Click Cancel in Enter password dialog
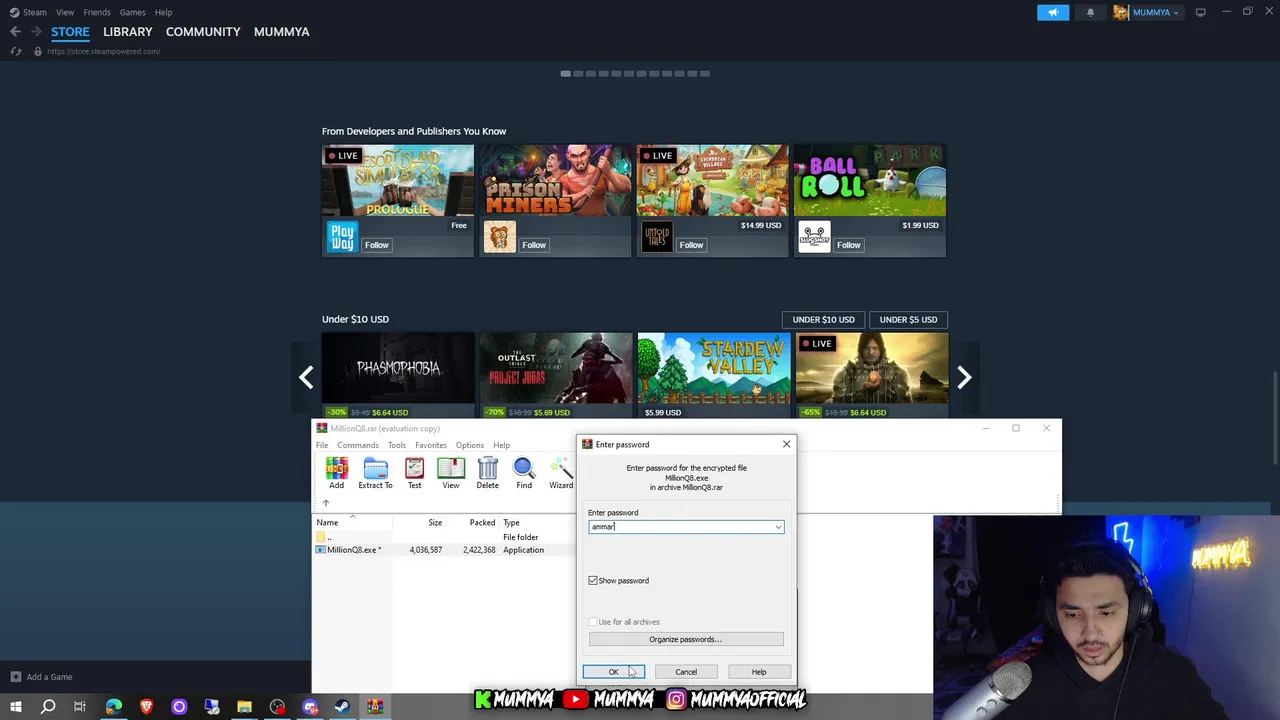1280x720 pixels. (x=686, y=672)
